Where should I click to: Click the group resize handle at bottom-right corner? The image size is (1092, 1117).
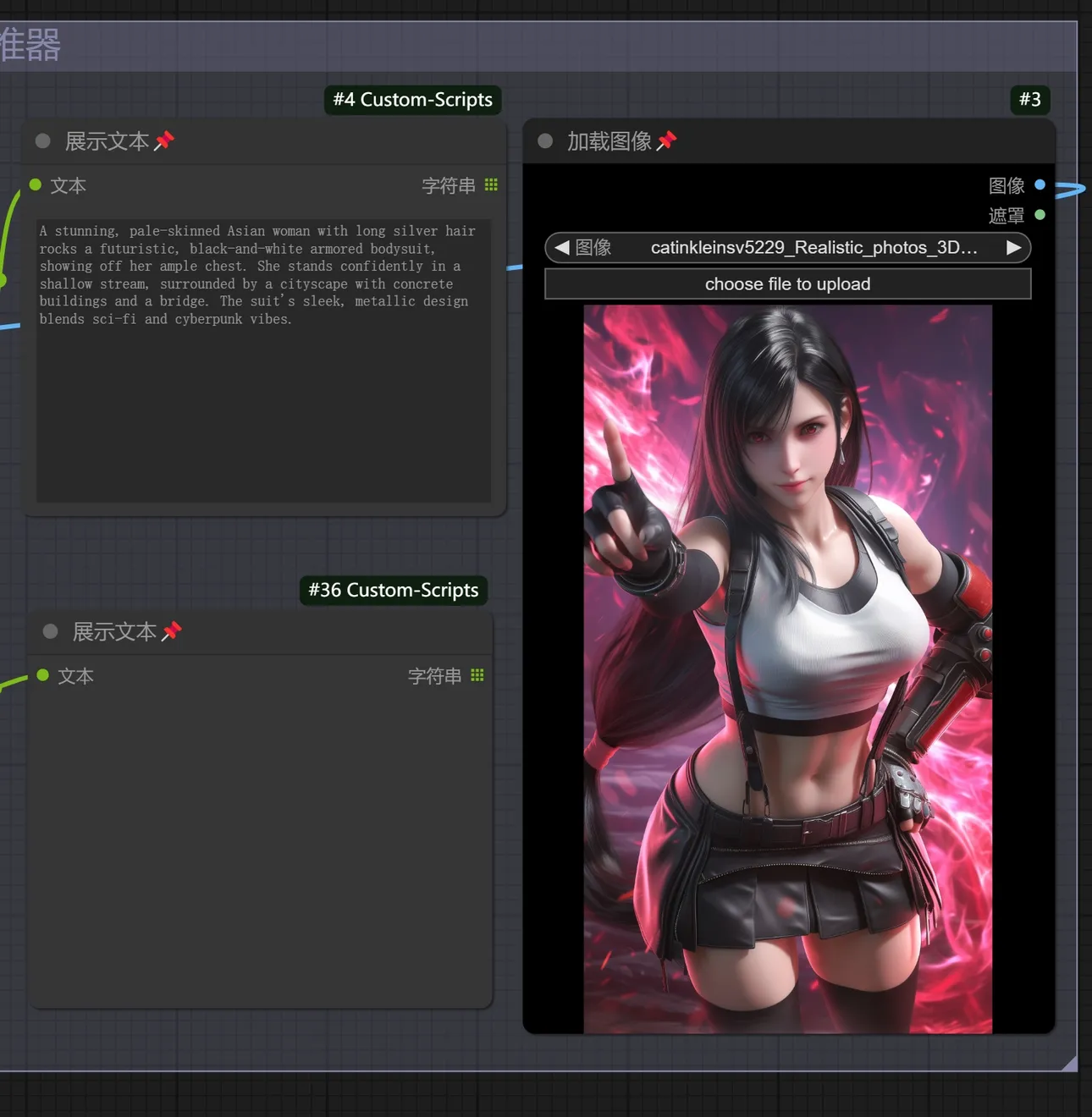(x=1069, y=1064)
